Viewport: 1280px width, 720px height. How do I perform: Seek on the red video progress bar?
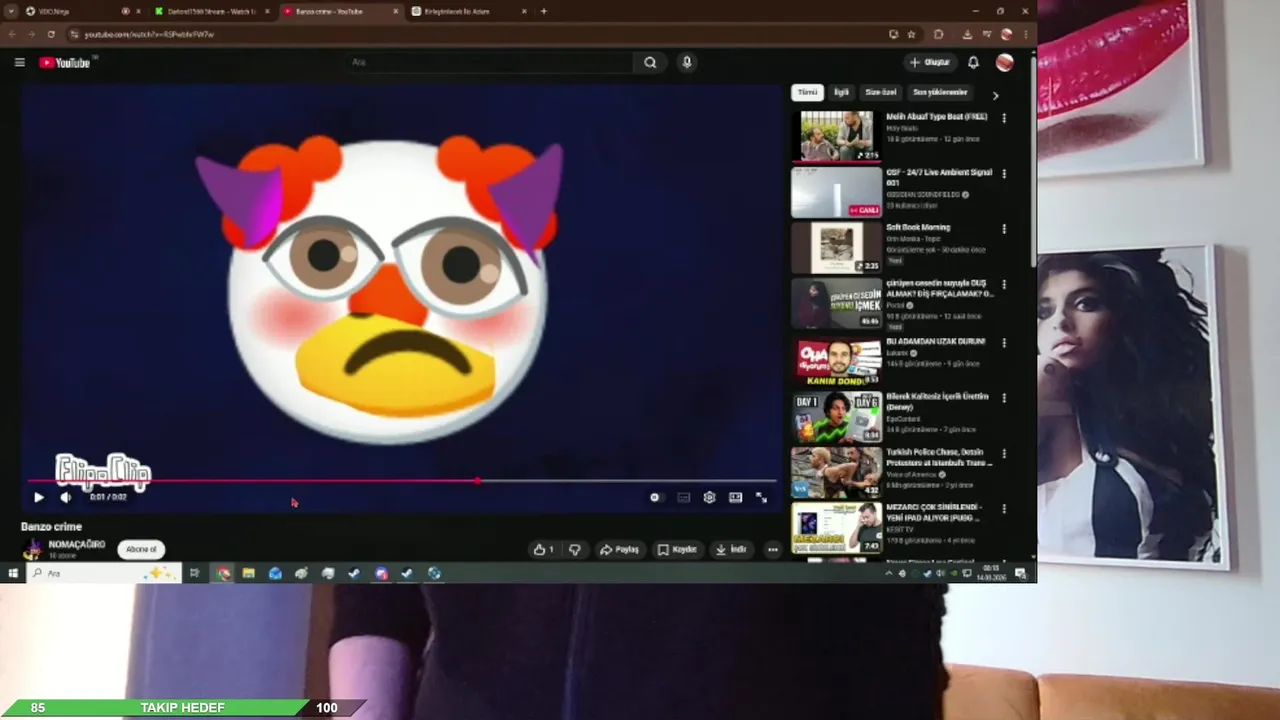[x=401, y=481]
